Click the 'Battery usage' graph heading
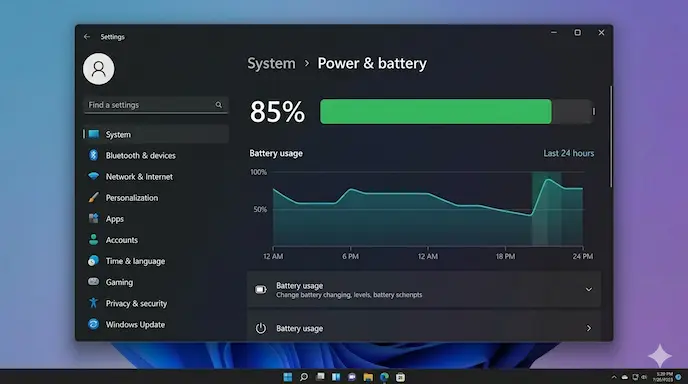Screen dimensions: 688x384 [x=276, y=153]
